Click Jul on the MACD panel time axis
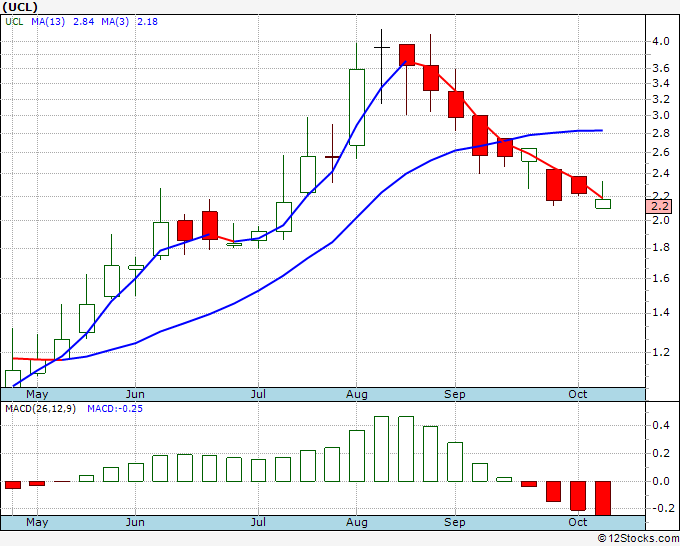The image size is (680, 546). (258, 522)
